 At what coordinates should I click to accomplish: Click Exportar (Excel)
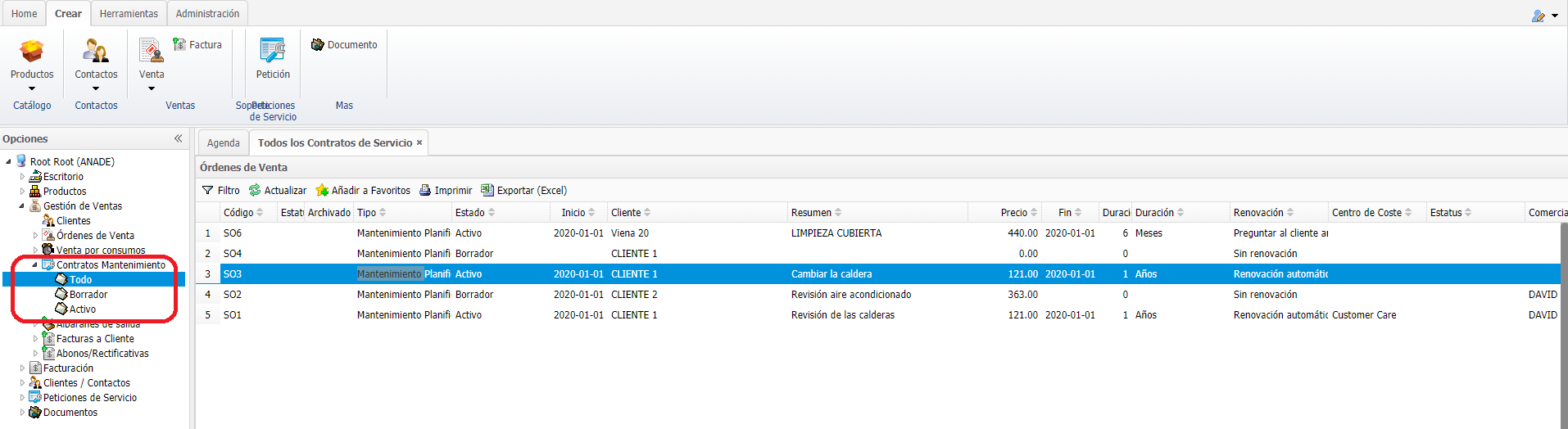click(x=523, y=190)
